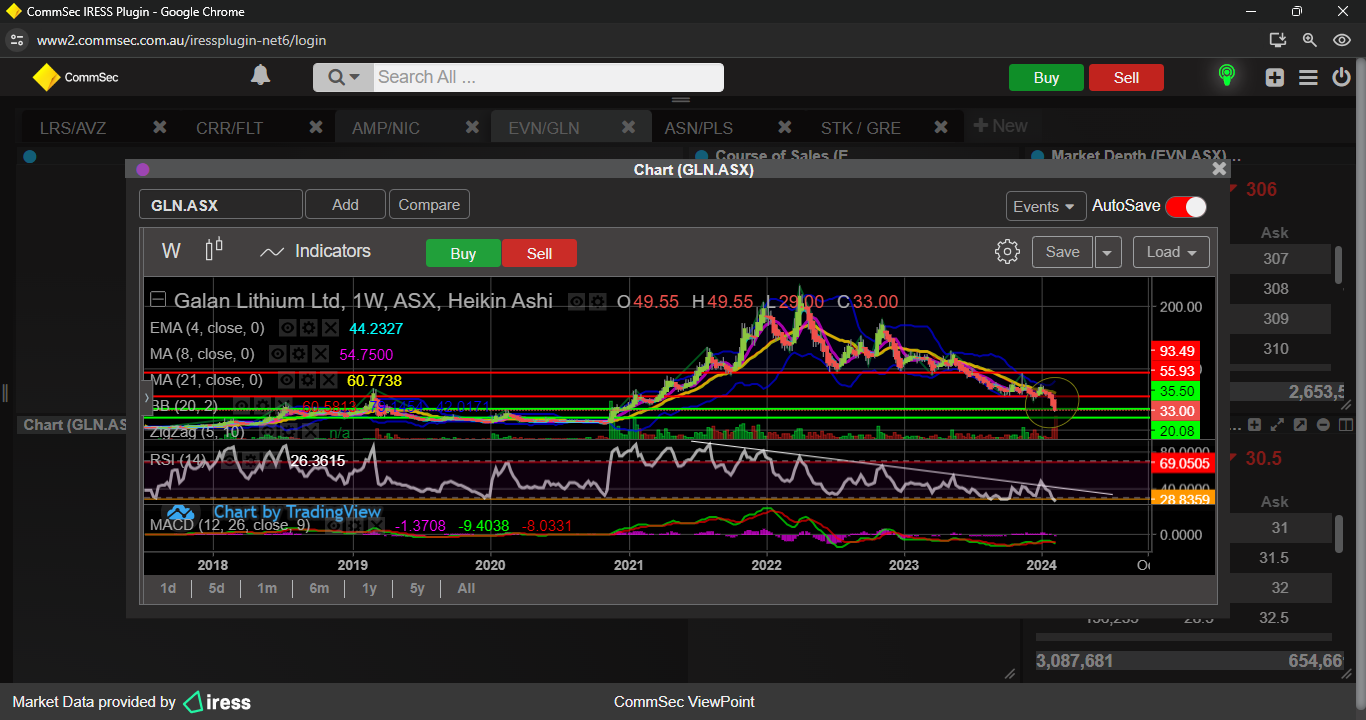1366x720 pixels.
Task: Open the Load dropdown
Action: coord(1171,252)
